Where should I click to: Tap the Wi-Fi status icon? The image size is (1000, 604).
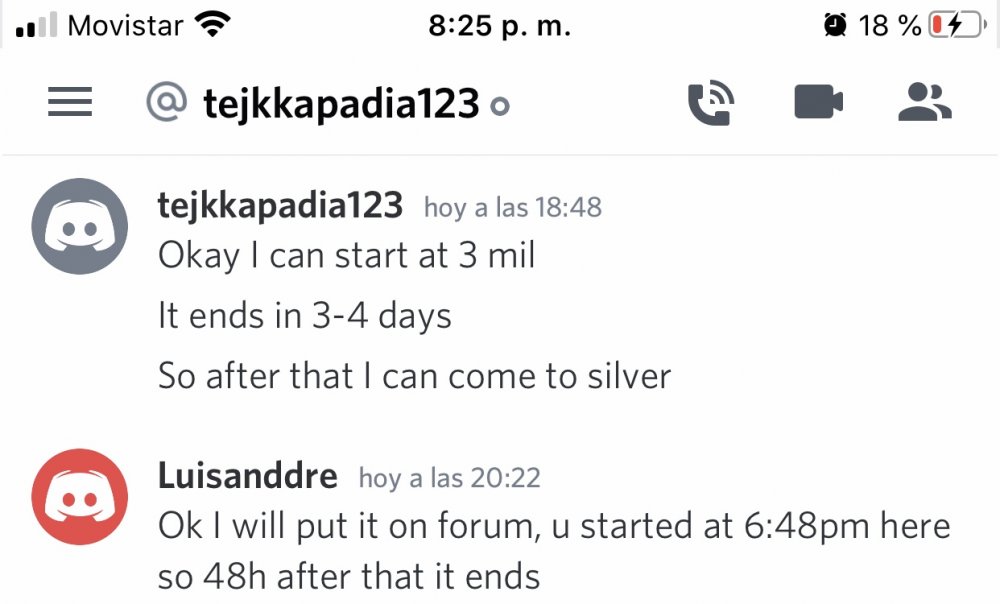[x=209, y=25]
